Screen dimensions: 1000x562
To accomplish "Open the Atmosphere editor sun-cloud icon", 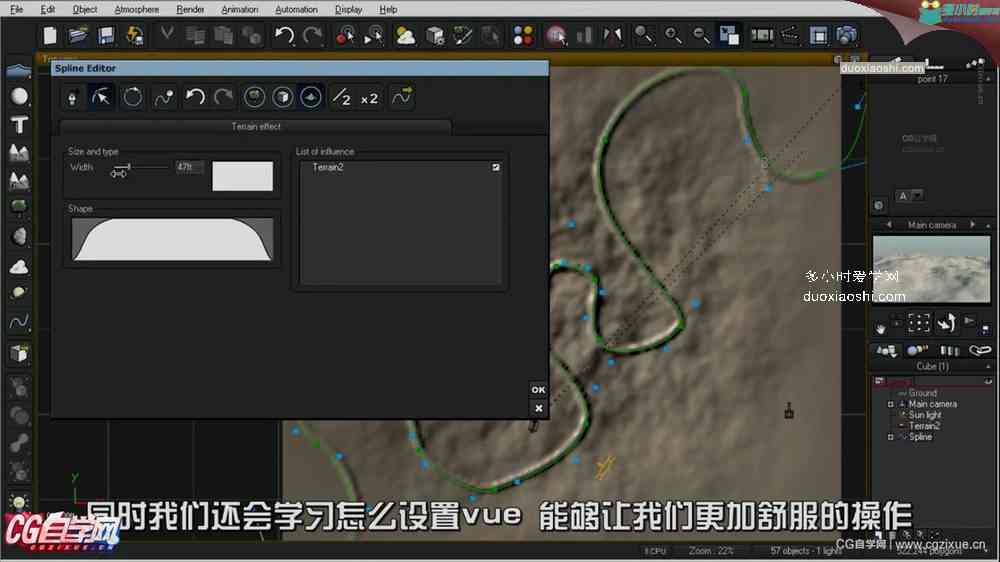I will coord(406,36).
